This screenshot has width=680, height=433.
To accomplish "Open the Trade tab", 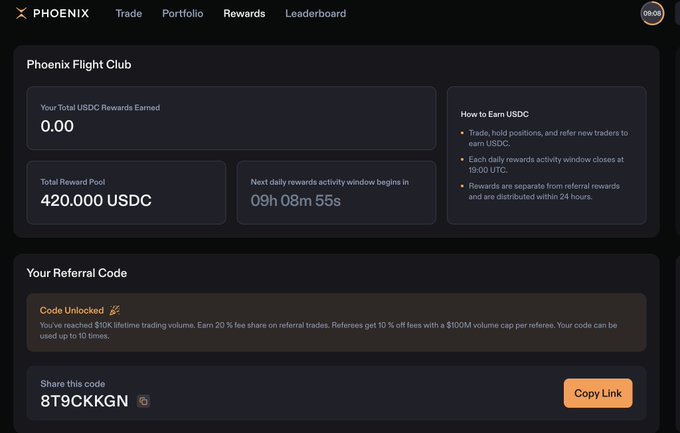I will tap(129, 13).
